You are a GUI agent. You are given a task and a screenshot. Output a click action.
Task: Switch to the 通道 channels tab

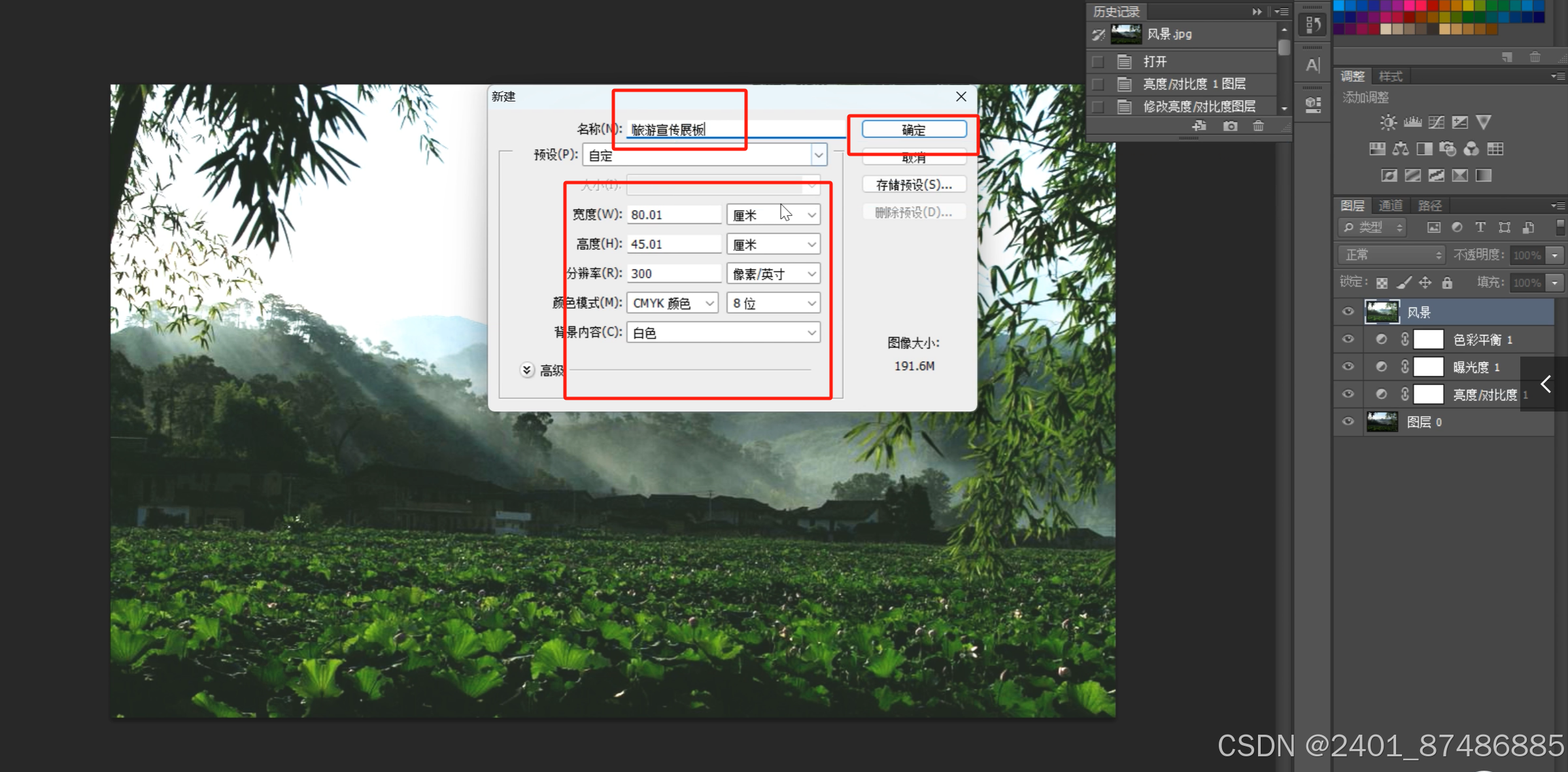pyautogui.click(x=1390, y=205)
